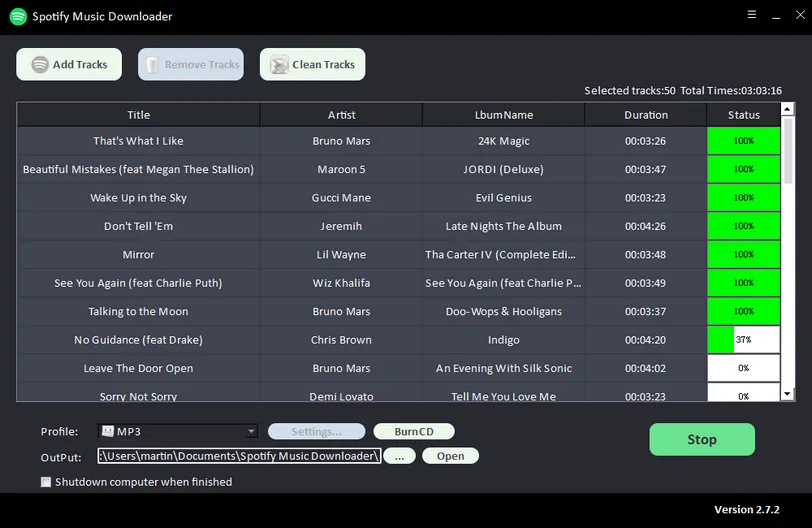
Task: Click artist 'Wiz Khalifa'
Action: click(x=341, y=283)
